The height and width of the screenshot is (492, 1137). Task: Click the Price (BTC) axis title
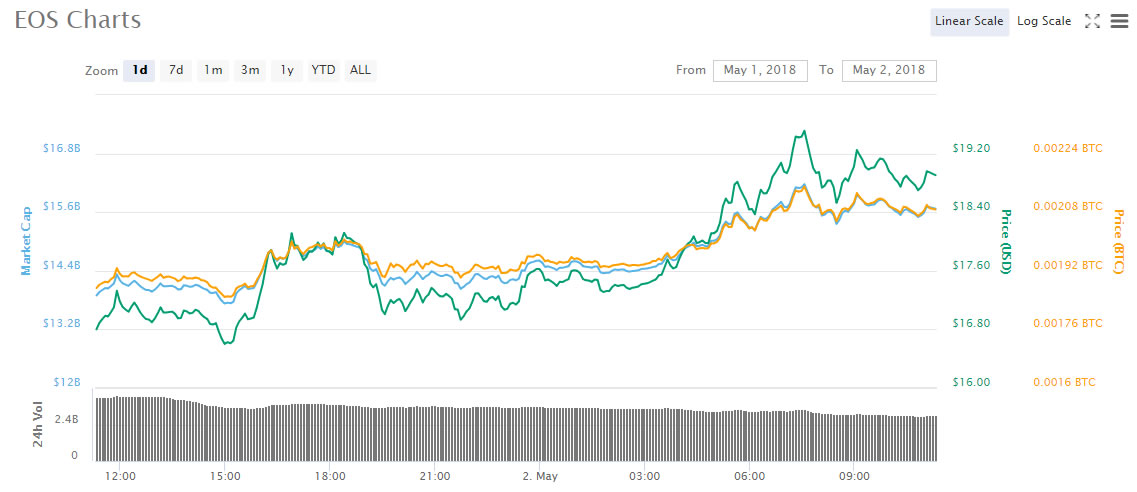click(1119, 240)
